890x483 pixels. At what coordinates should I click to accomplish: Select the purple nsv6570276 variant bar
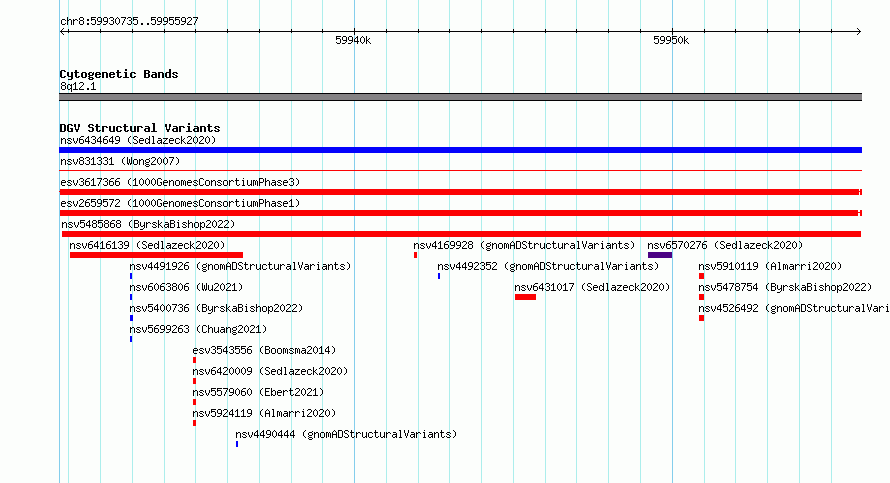[x=660, y=255]
